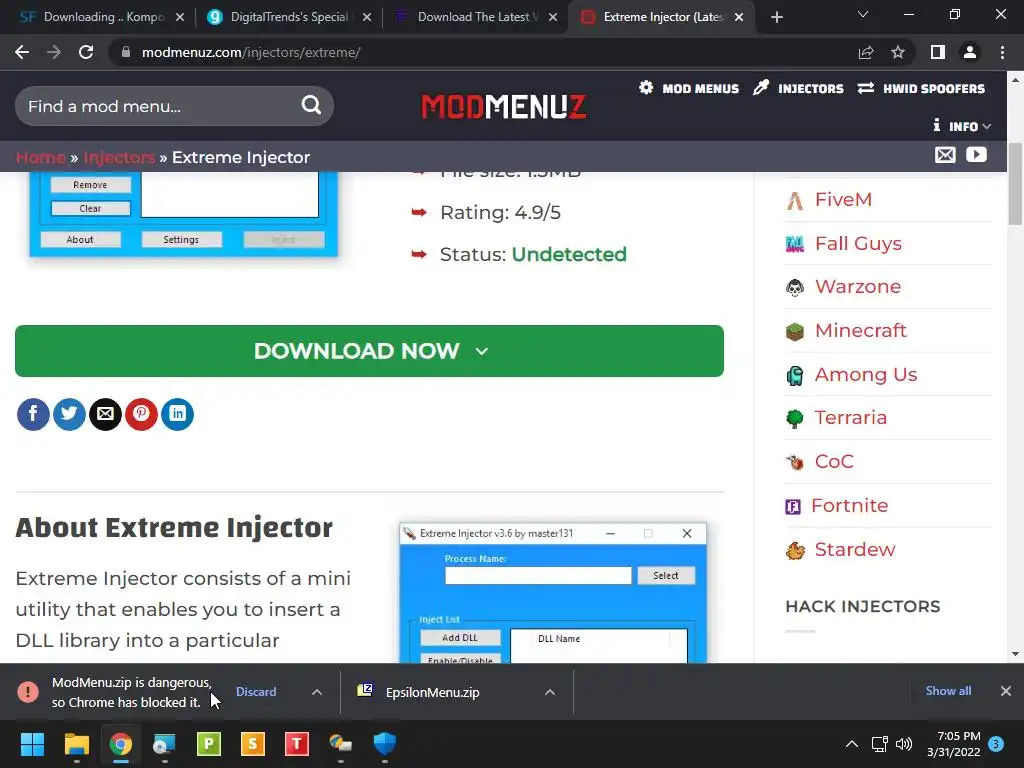1024x768 pixels.
Task: Open the CoC sidebar link
Action: (x=834, y=462)
